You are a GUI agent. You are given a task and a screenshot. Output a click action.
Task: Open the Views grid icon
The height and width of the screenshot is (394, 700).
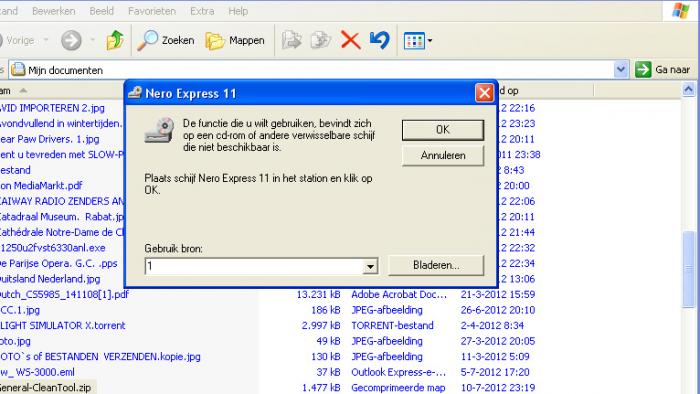tap(414, 41)
